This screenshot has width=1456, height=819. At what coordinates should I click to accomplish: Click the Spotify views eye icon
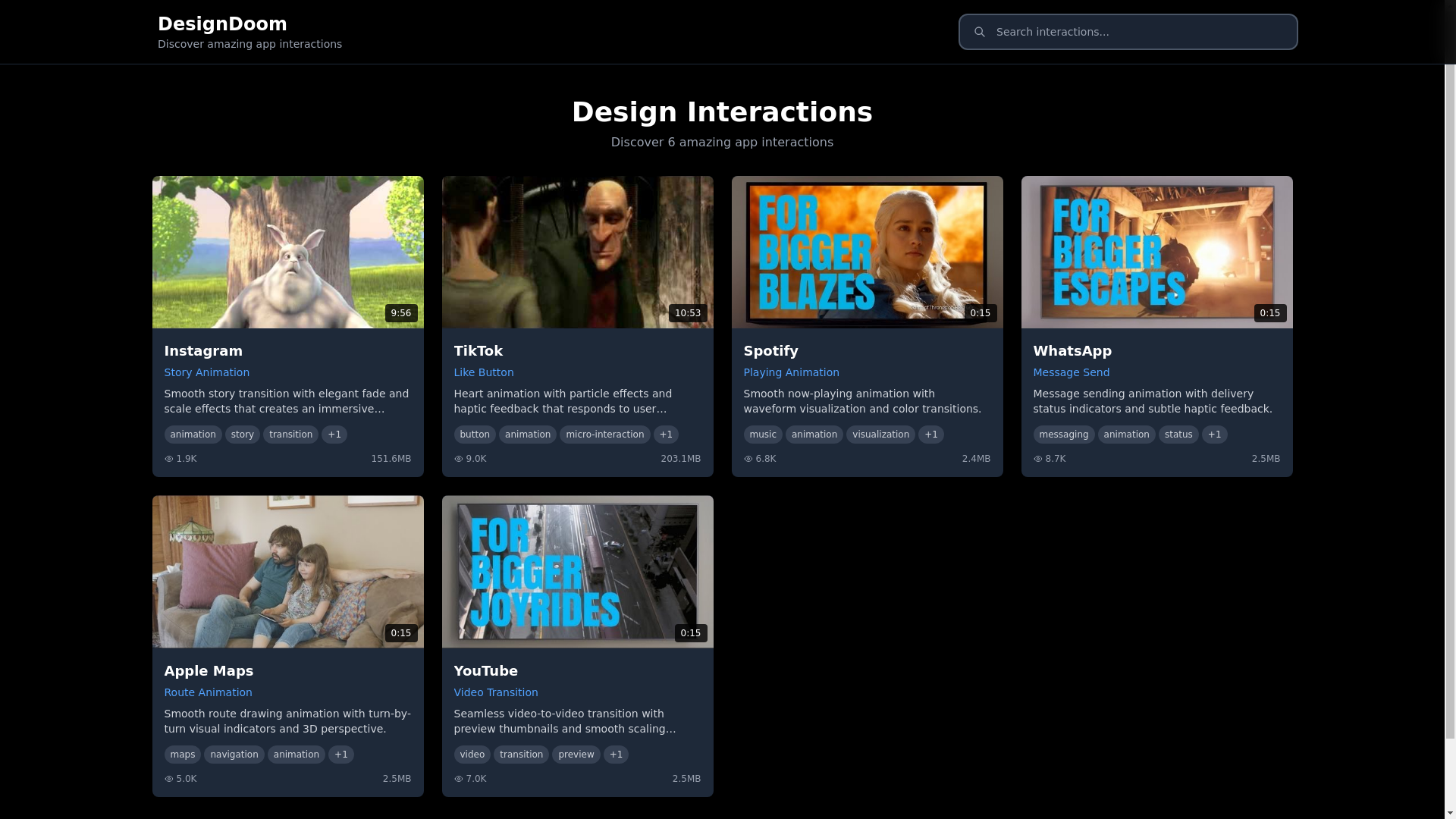pos(748,459)
